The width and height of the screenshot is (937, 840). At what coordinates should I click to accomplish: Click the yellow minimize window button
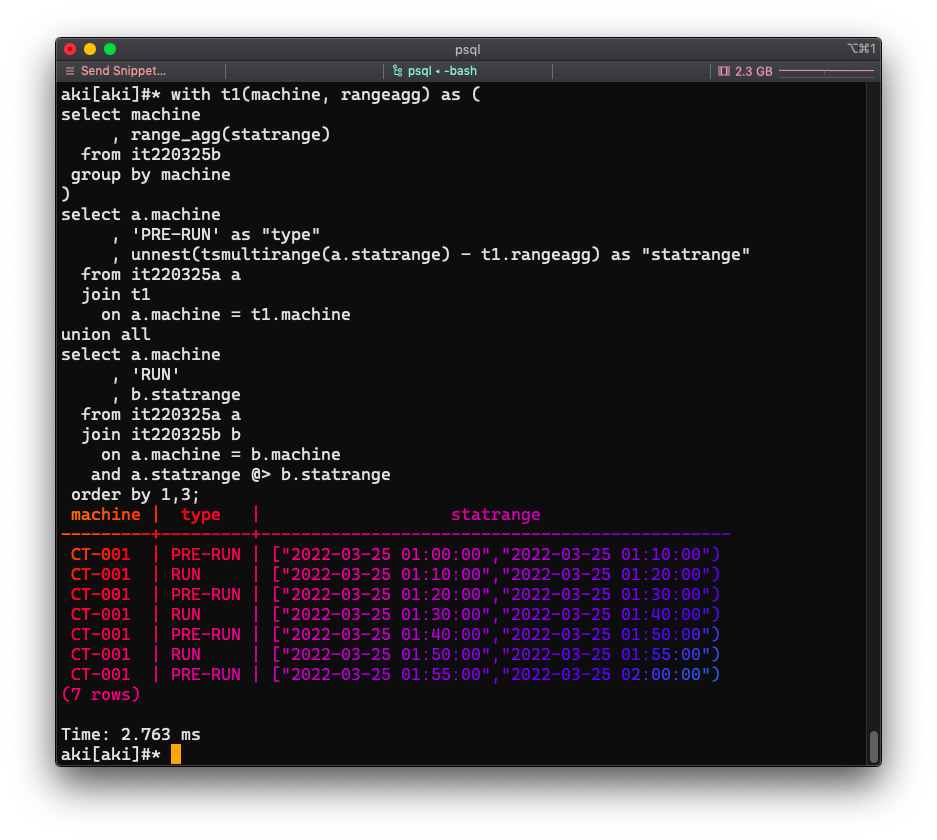click(x=90, y=49)
